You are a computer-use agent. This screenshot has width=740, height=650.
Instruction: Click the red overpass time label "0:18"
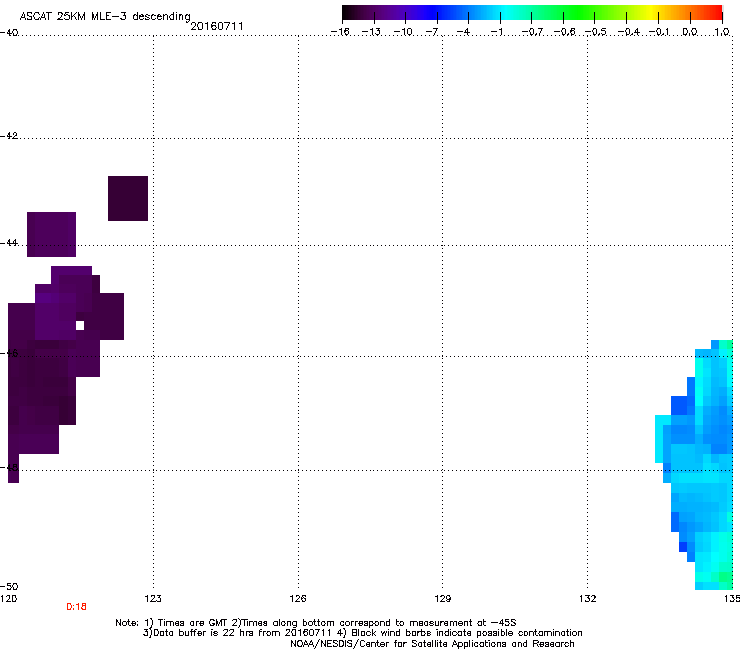[x=76, y=607]
